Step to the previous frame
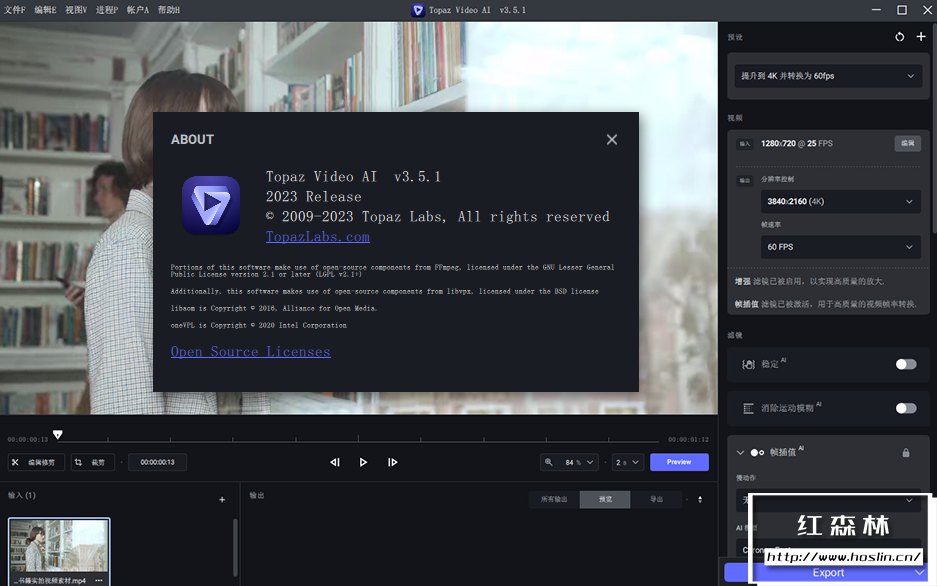937x586 pixels. pyautogui.click(x=335, y=462)
